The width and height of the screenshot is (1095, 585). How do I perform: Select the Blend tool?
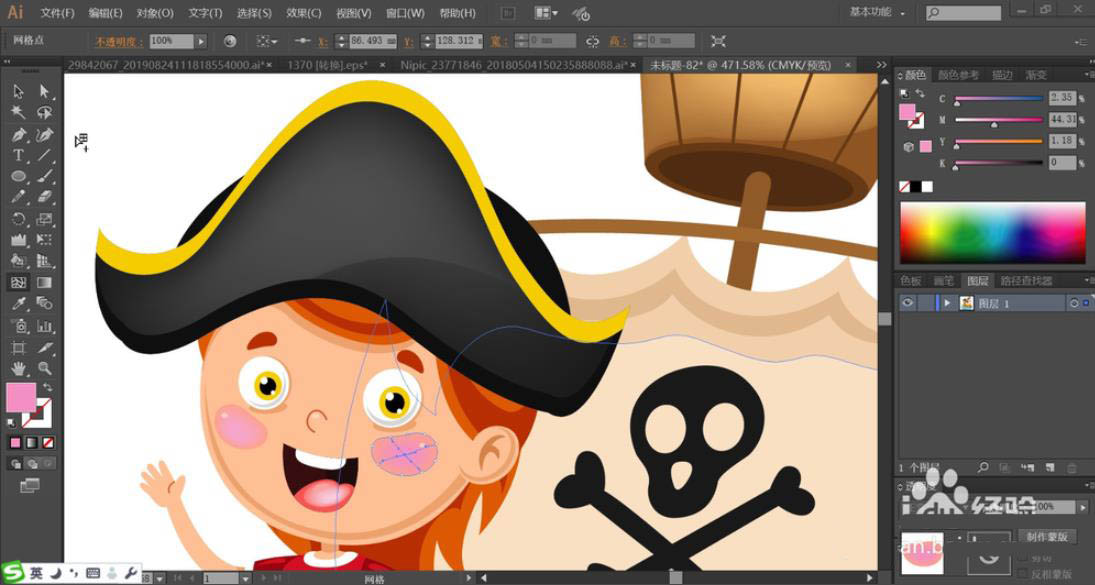tap(44, 304)
